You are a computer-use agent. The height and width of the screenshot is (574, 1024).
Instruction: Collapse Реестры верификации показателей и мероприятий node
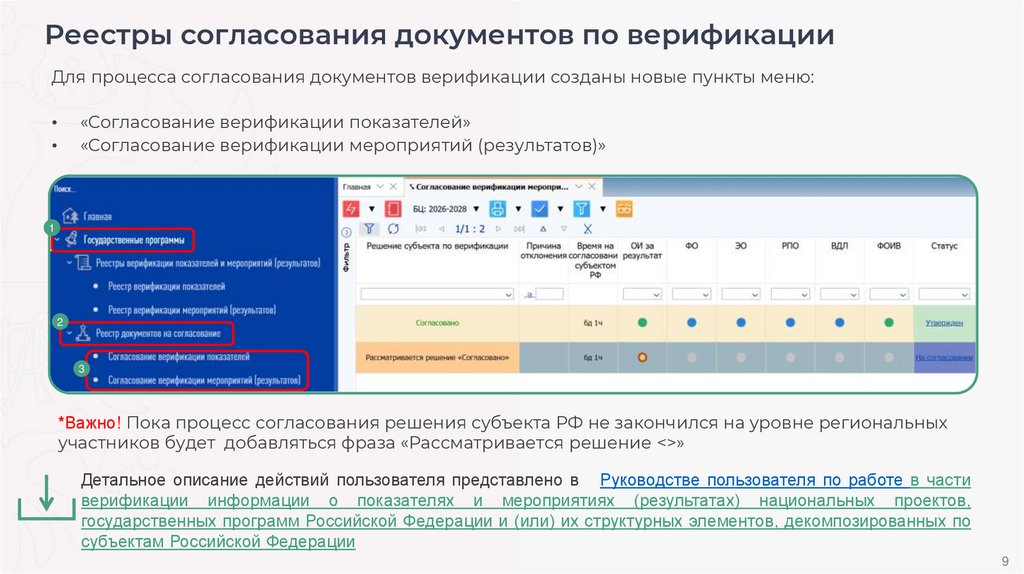pos(69,263)
